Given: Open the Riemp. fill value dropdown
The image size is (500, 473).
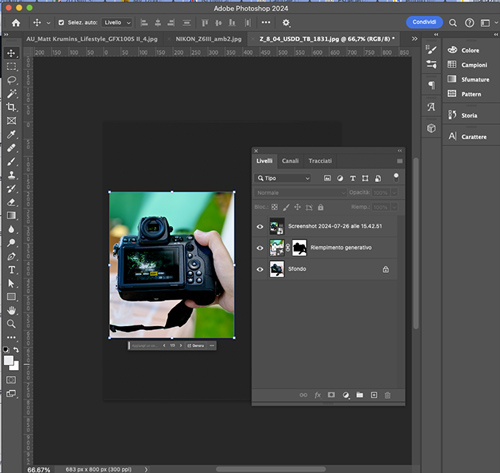Looking at the screenshot, I should tap(394, 207).
